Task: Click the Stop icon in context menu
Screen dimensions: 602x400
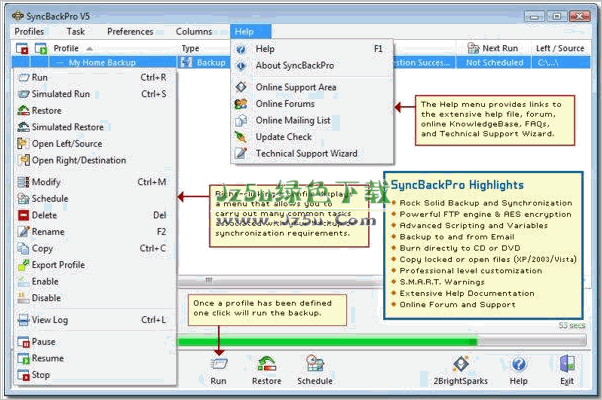Action: point(23,375)
